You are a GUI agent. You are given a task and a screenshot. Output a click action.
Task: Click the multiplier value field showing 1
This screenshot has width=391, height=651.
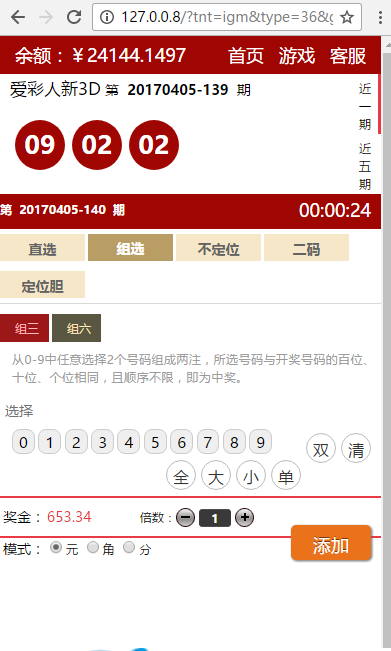(215, 518)
